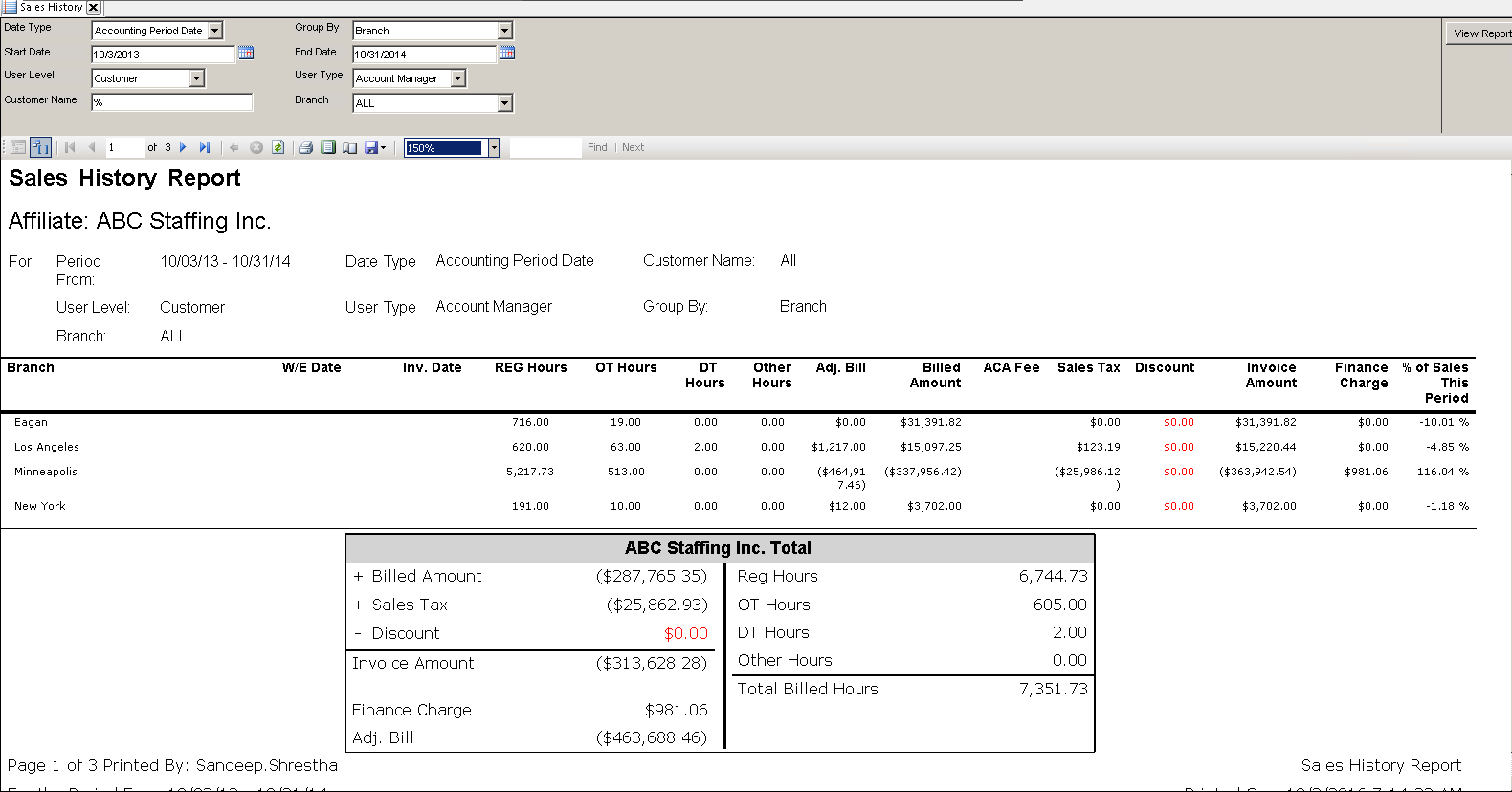The image size is (1512, 792).
Task: Expand the export format arrow
Action: [x=384, y=147]
